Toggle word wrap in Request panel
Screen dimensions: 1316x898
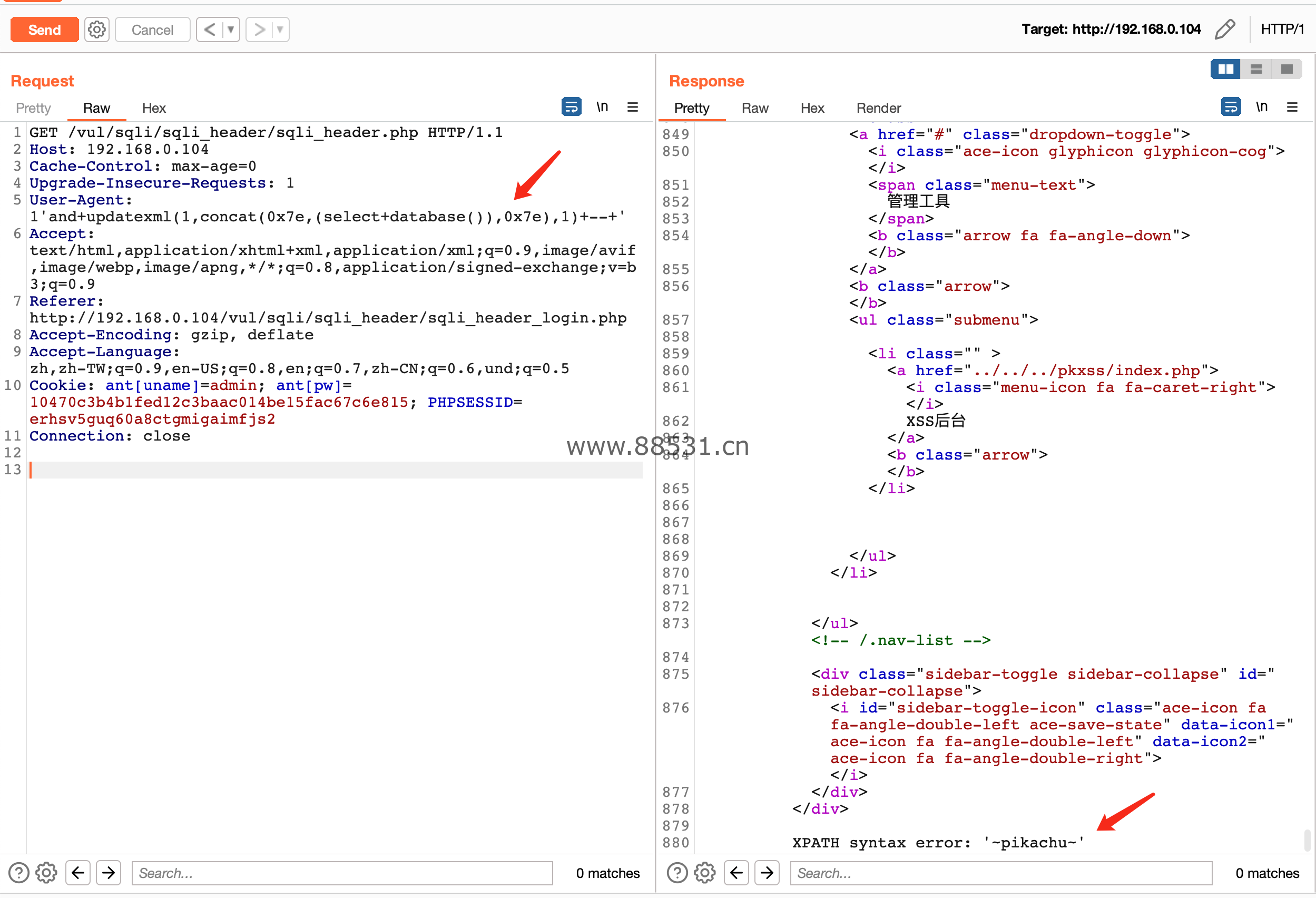(x=572, y=106)
